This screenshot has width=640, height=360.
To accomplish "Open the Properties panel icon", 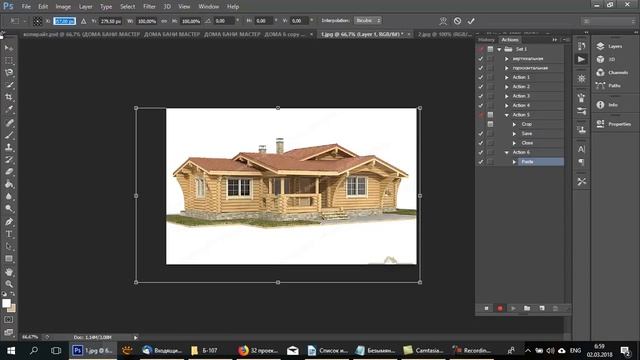I will pos(600,124).
